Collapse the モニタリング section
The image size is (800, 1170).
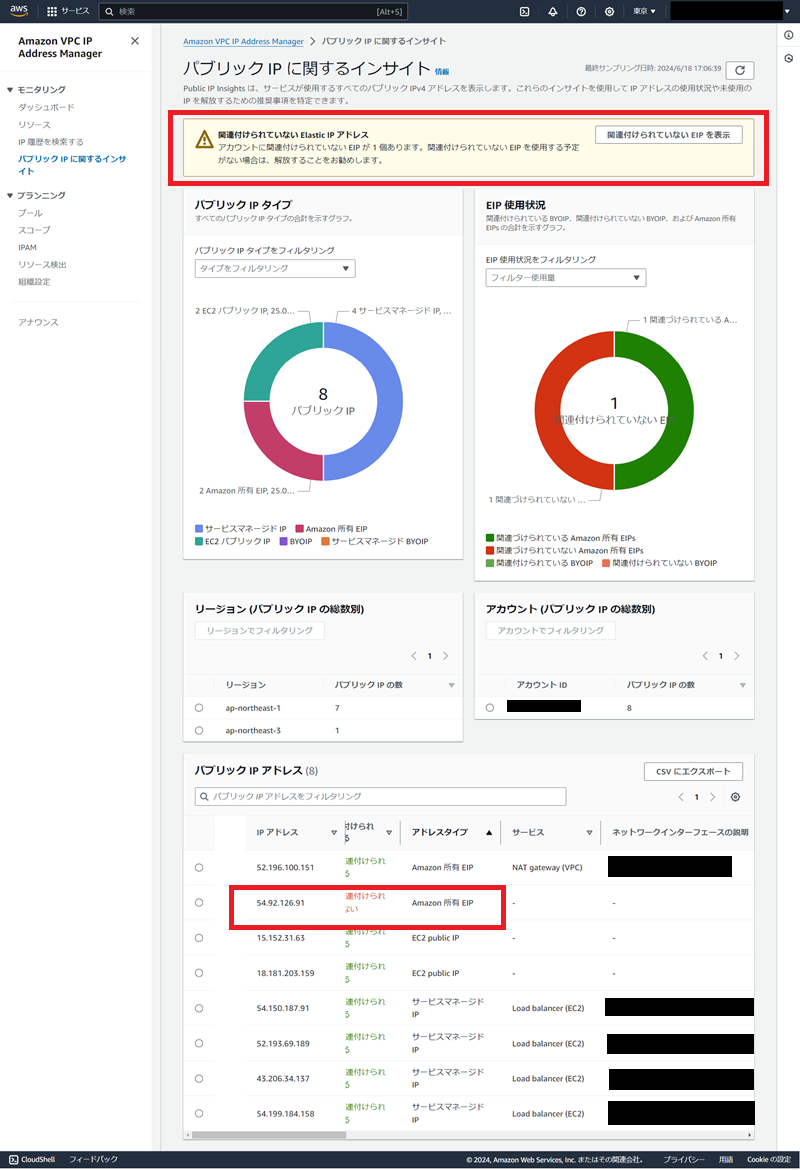(10, 90)
